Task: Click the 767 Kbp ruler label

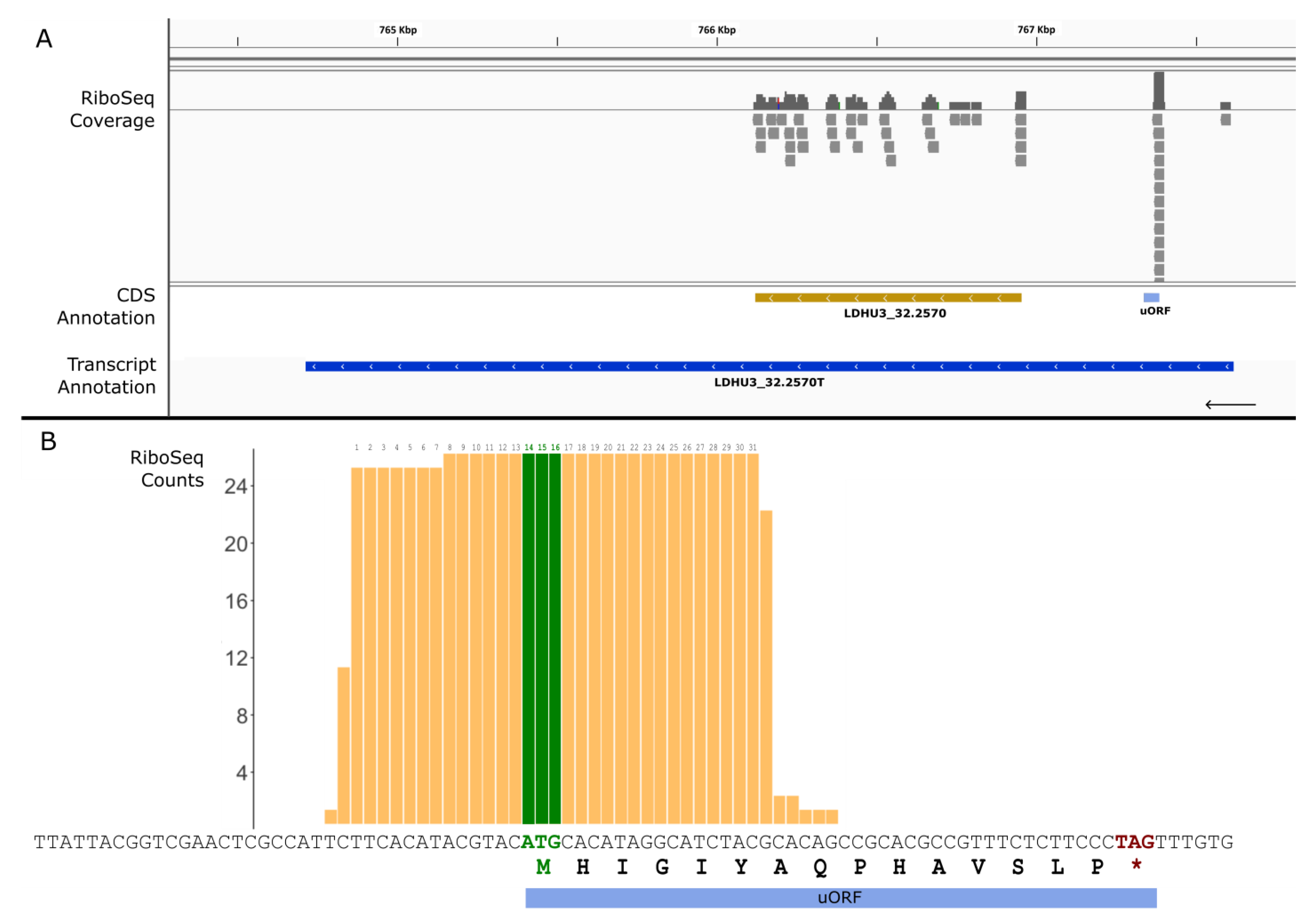Action: pyautogui.click(x=1036, y=30)
